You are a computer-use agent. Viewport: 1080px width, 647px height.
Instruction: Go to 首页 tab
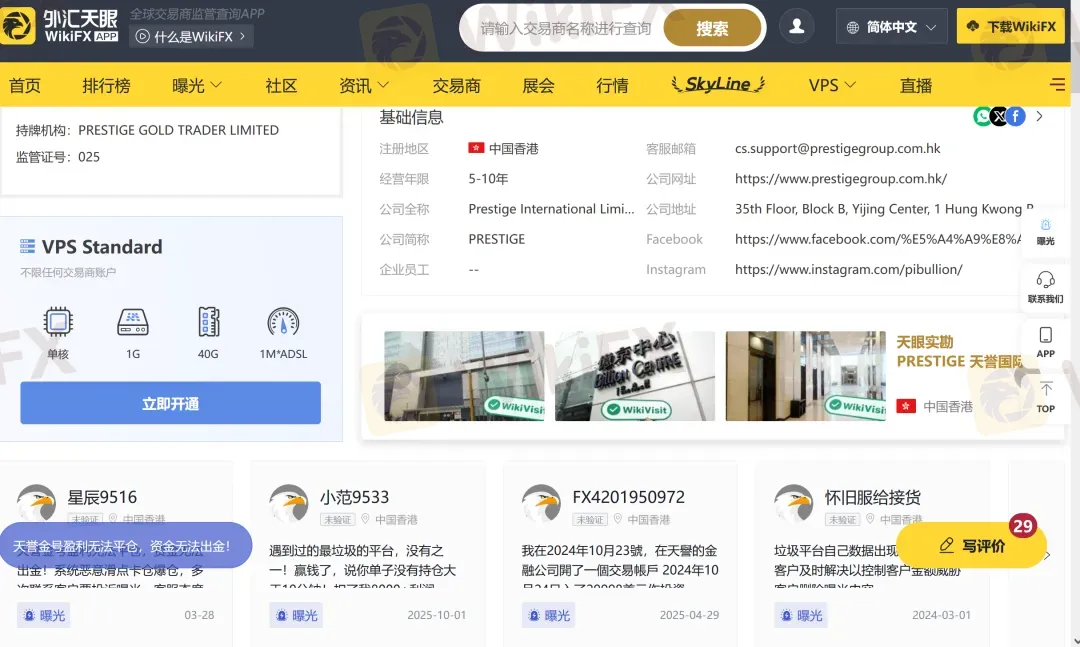tap(25, 85)
